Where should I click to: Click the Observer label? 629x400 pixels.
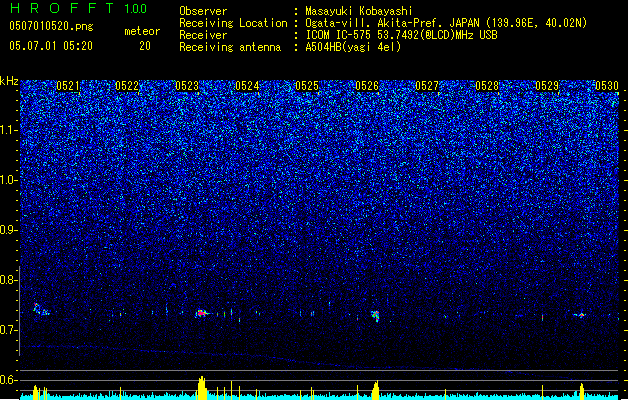[203, 11]
